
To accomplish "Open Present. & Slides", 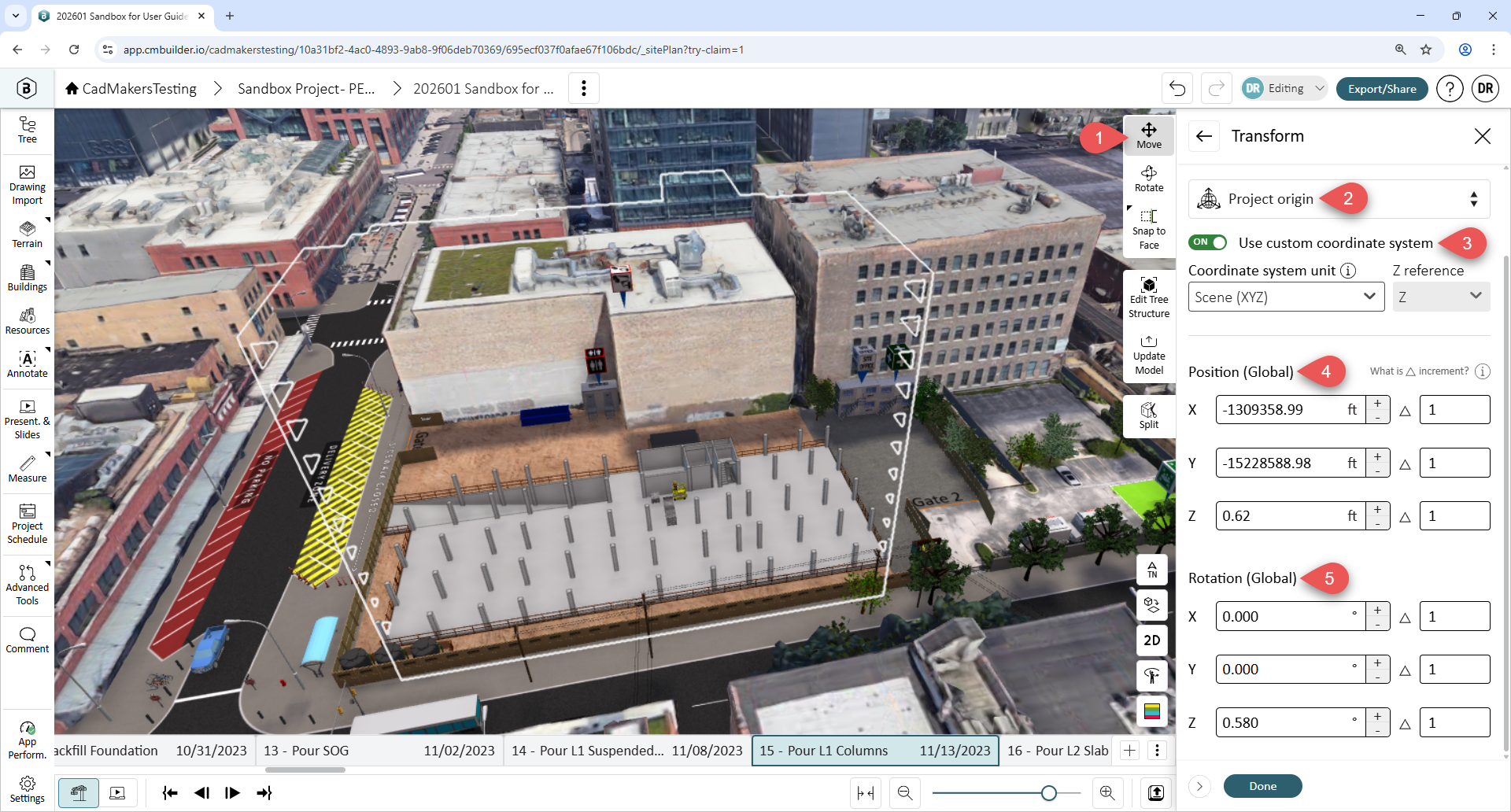I will [x=28, y=419].
